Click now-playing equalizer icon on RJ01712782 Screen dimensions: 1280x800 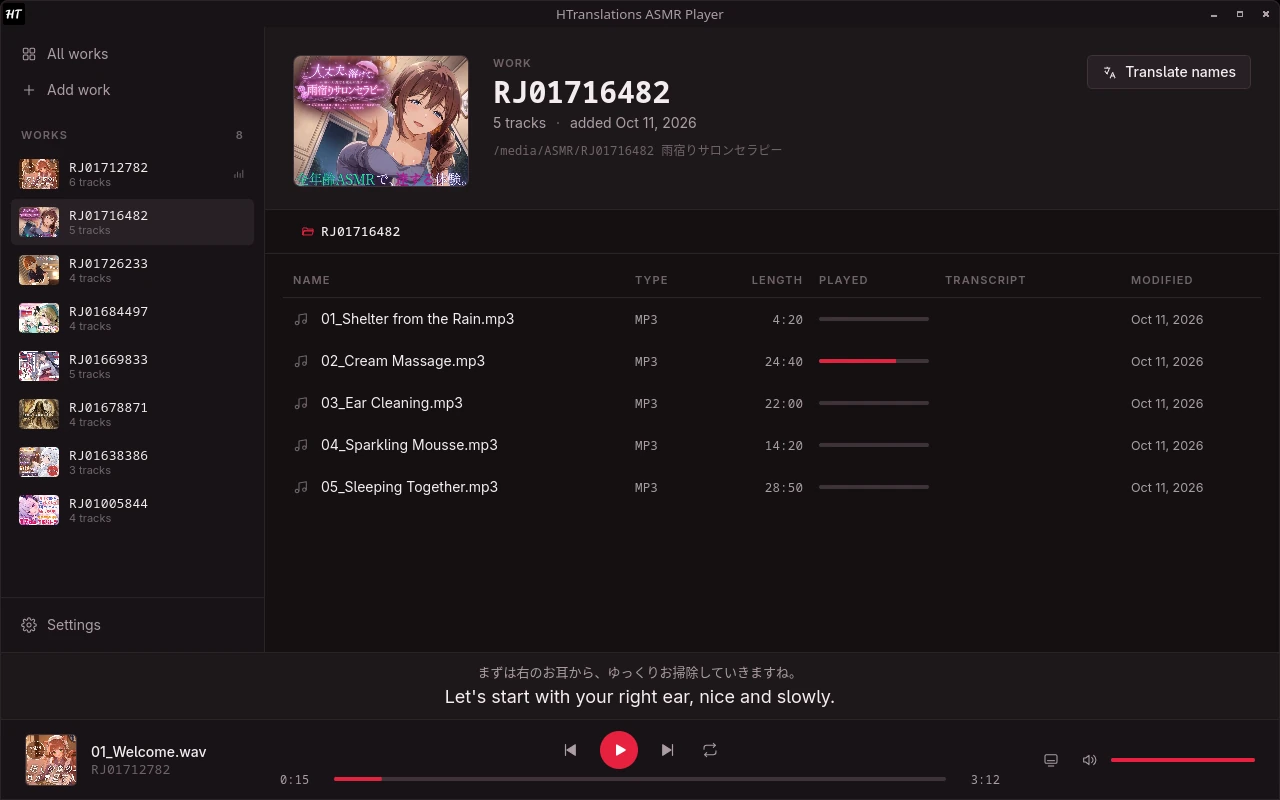click(239, 174)
